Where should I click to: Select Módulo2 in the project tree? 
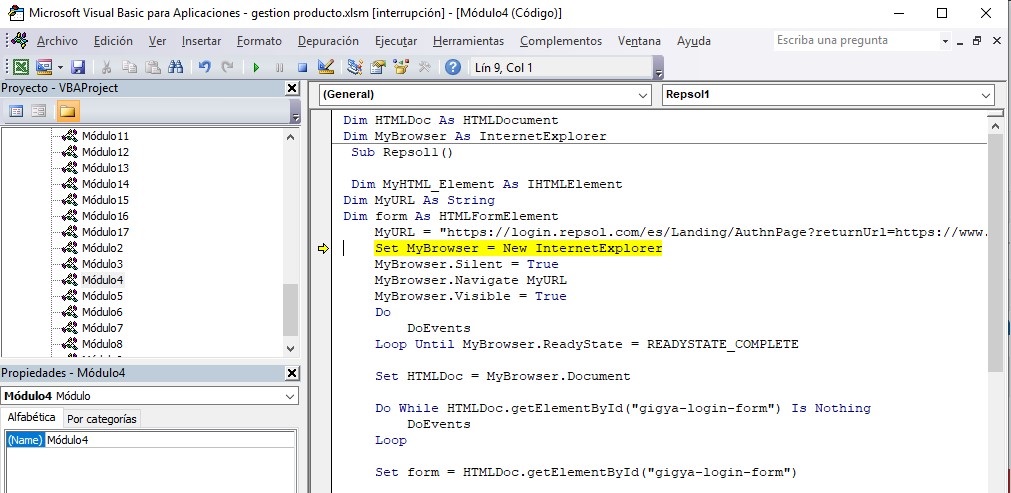tap(102, 248)
